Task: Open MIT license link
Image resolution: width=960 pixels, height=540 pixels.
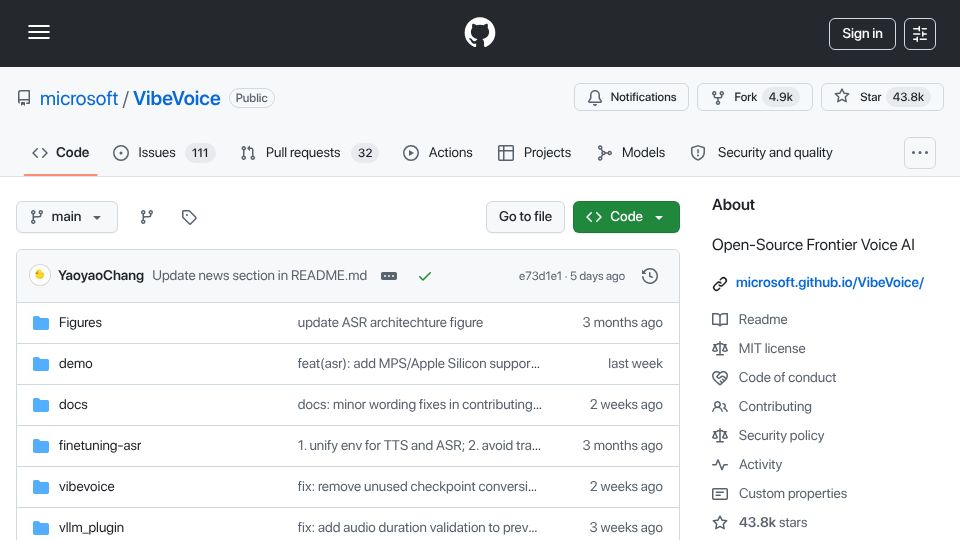Action: [772, 348]
